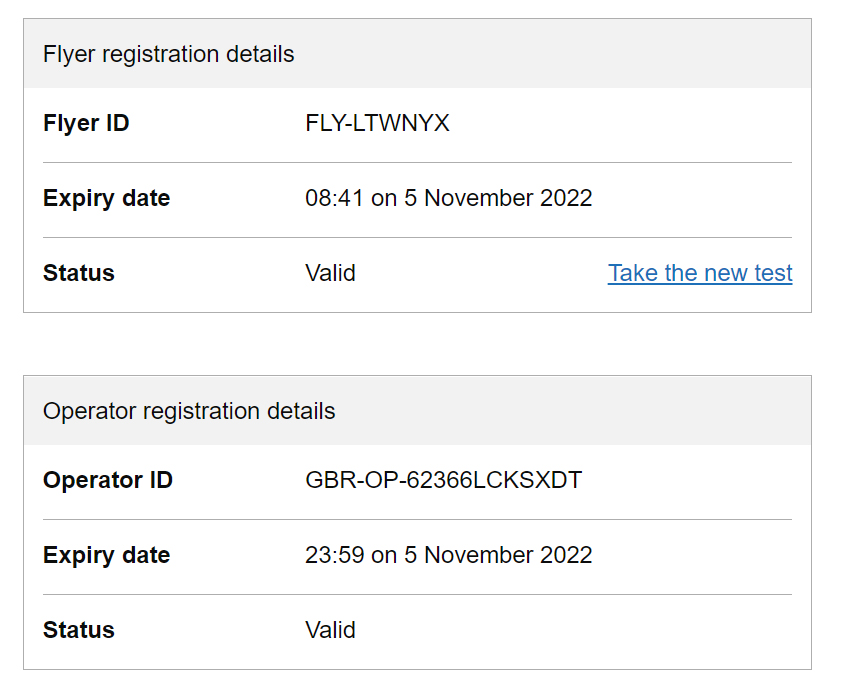Click the Operator registration details heading
This screenshot has height=697, width=841.
pyautogui.click(x=189, y=411)
